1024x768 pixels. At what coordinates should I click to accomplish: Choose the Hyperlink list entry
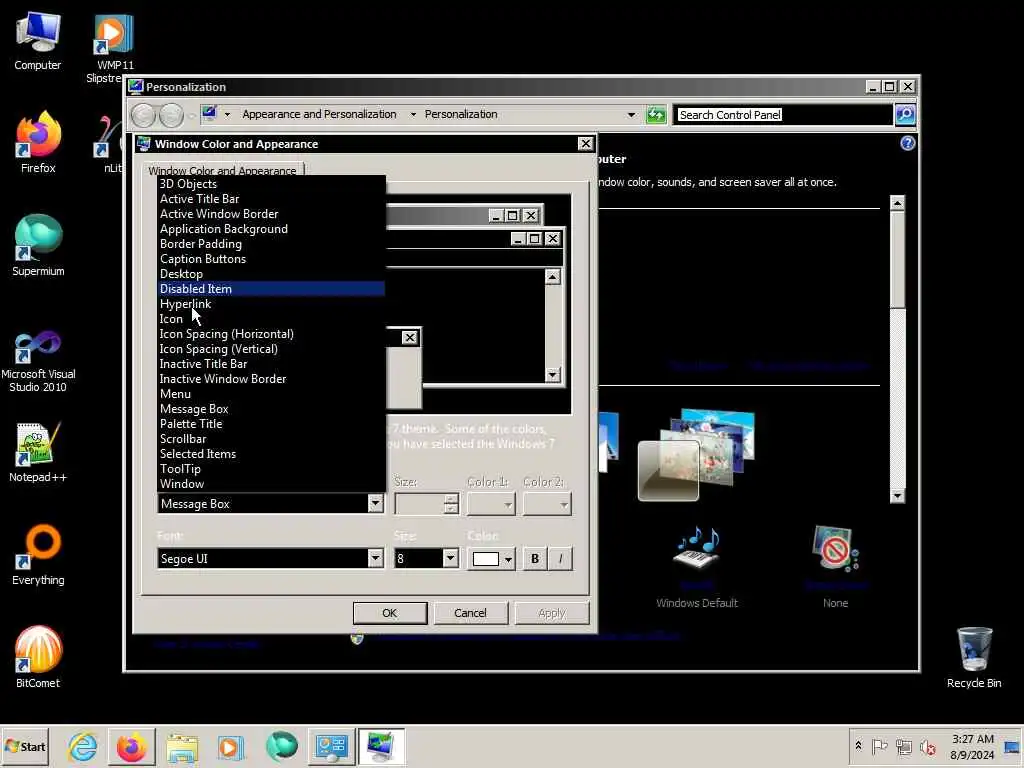[272, 304]
